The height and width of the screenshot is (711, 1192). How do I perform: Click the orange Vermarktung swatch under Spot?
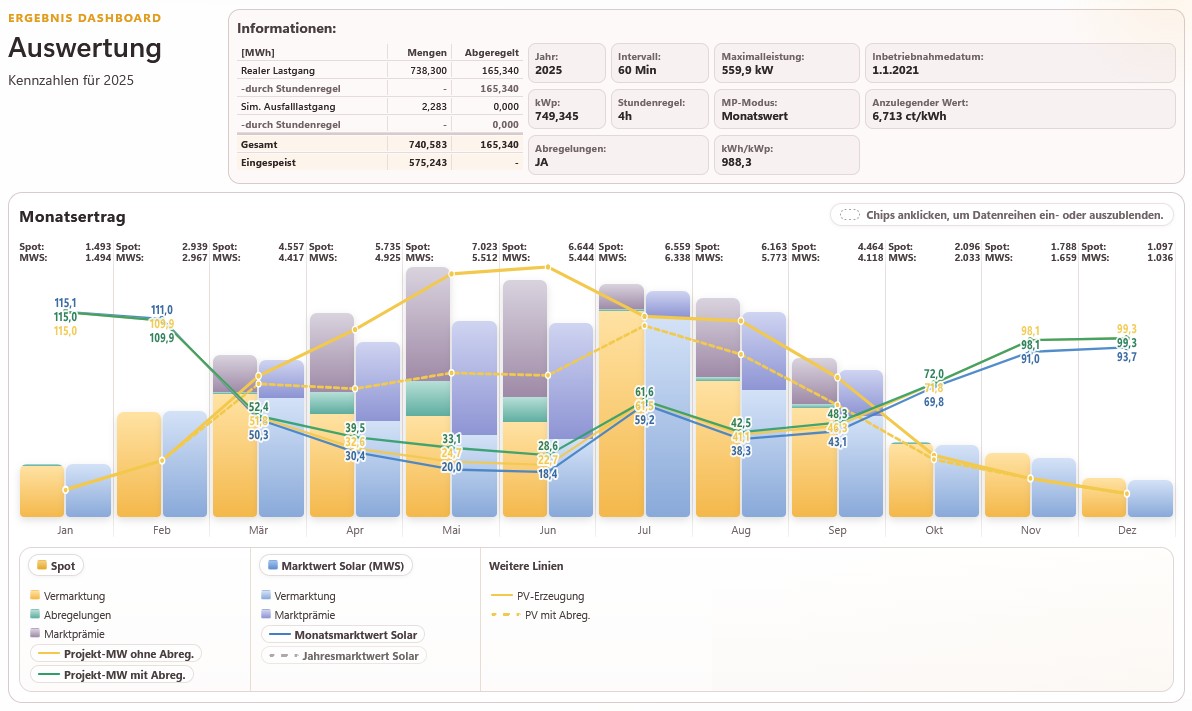click(35, 595)
